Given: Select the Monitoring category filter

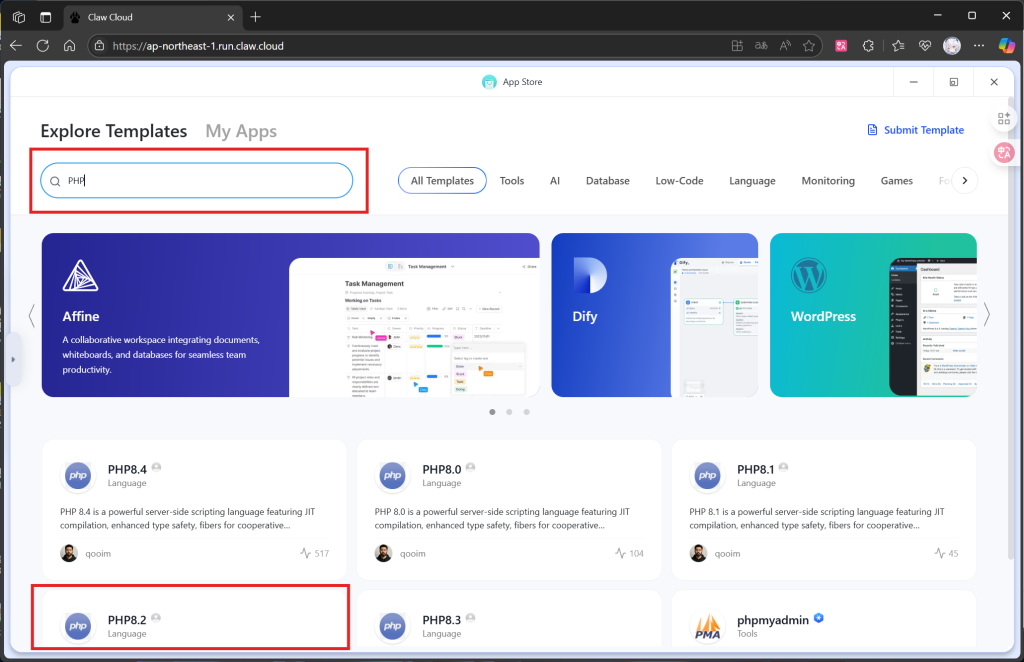Looking at the screenshot, I should click(x=828, y=181).
